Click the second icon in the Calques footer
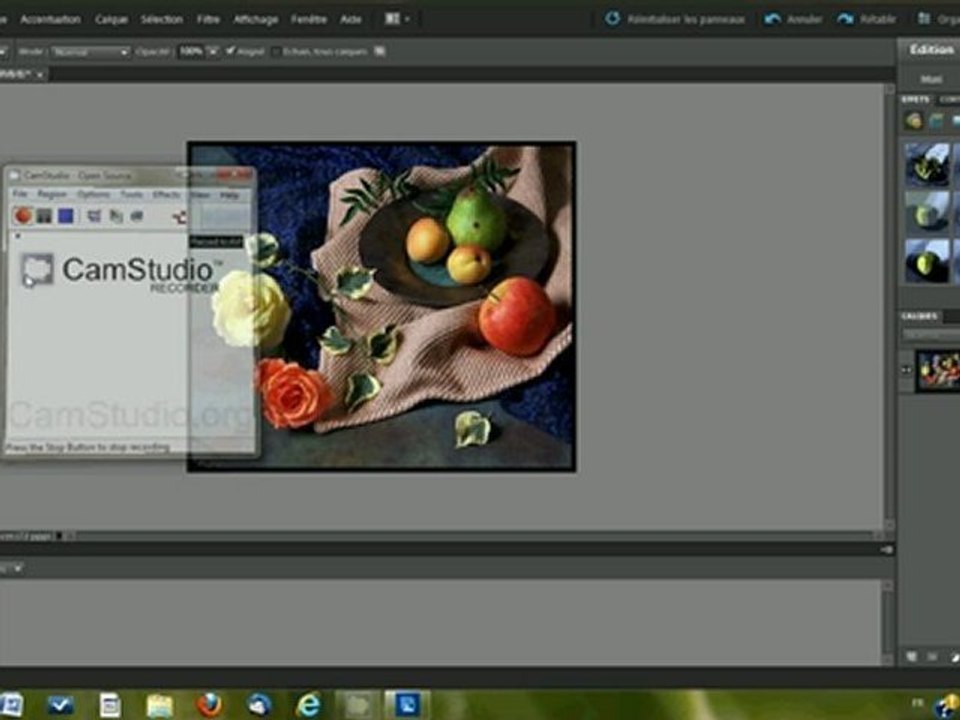960x720 pixels. (932, 657)
